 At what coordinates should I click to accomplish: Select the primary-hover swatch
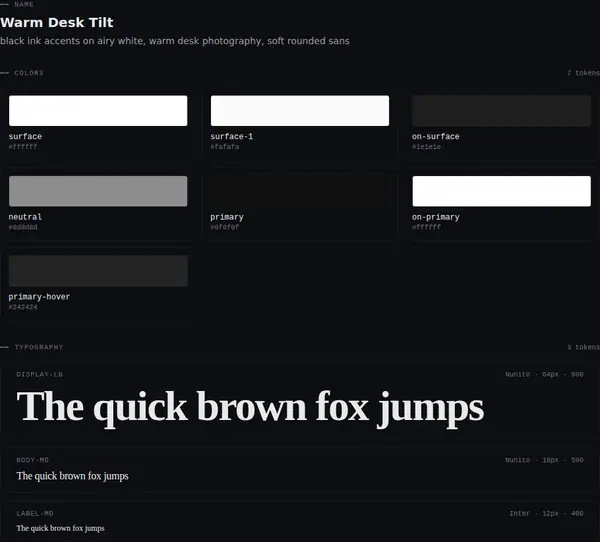point(98,271)
